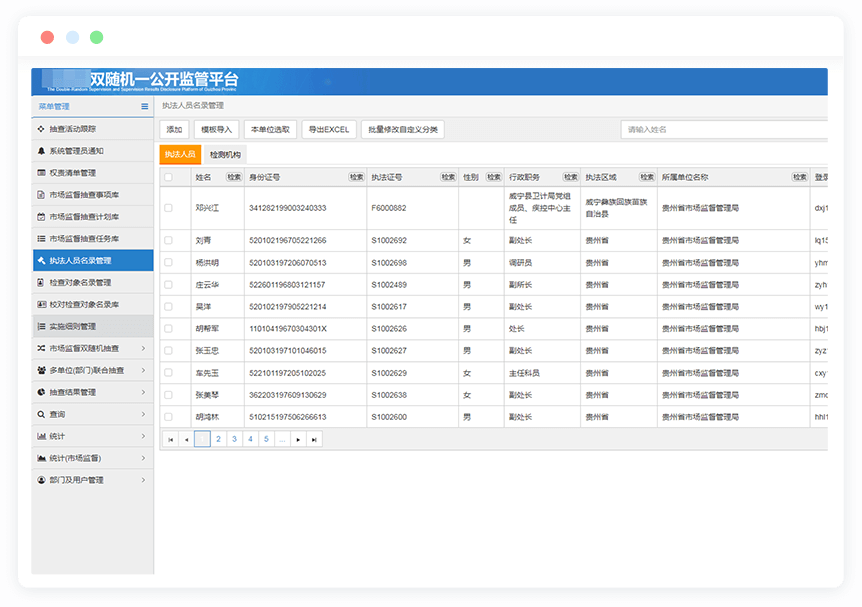Check the select-all checkbox in table header
Viewport: 862px width, 607px height.
[168, 177]
